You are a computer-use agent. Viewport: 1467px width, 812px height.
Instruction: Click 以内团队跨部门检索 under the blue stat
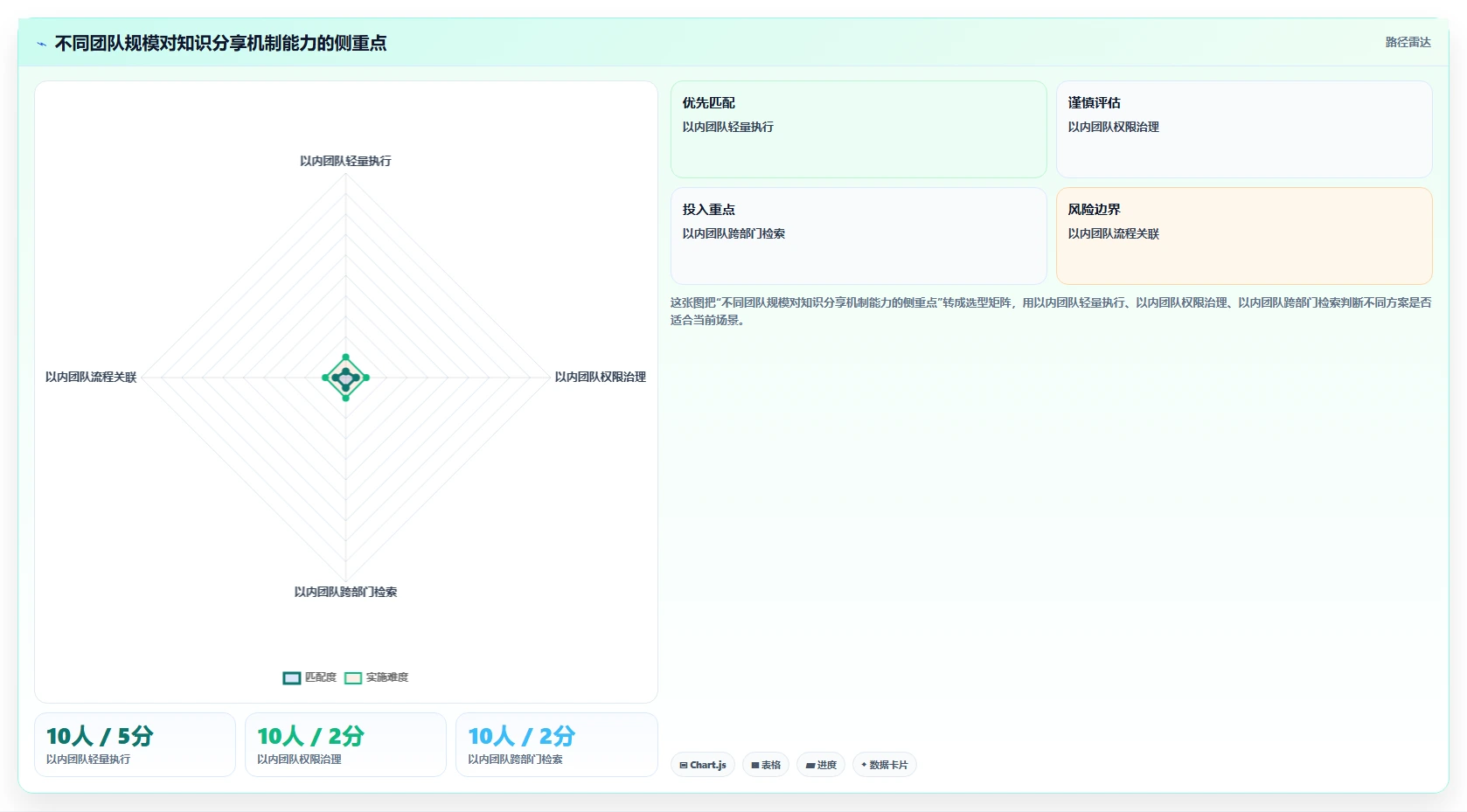(x=515, y=760)
